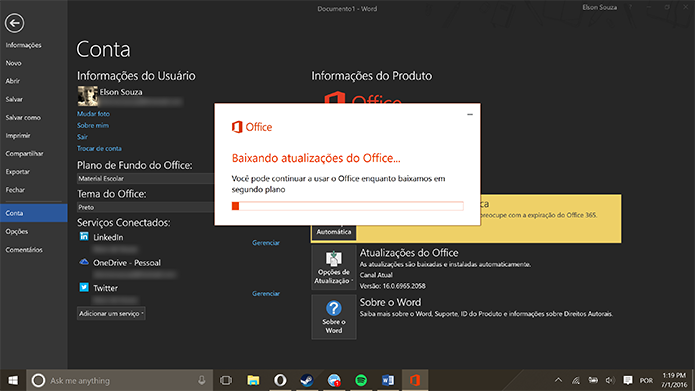Click Gerenciar next to Twitter
This screenshot has width=695, height=391.
tap(266, 293)
